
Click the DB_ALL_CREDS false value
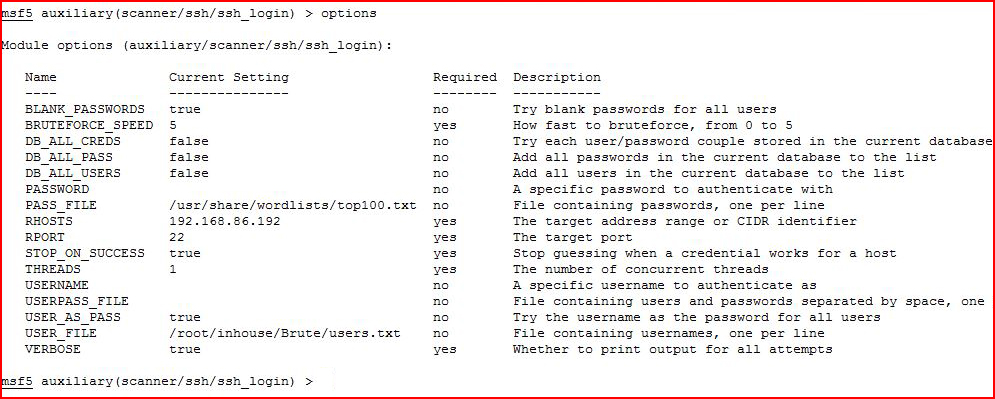pyautogui.click(x=188, y=141)
